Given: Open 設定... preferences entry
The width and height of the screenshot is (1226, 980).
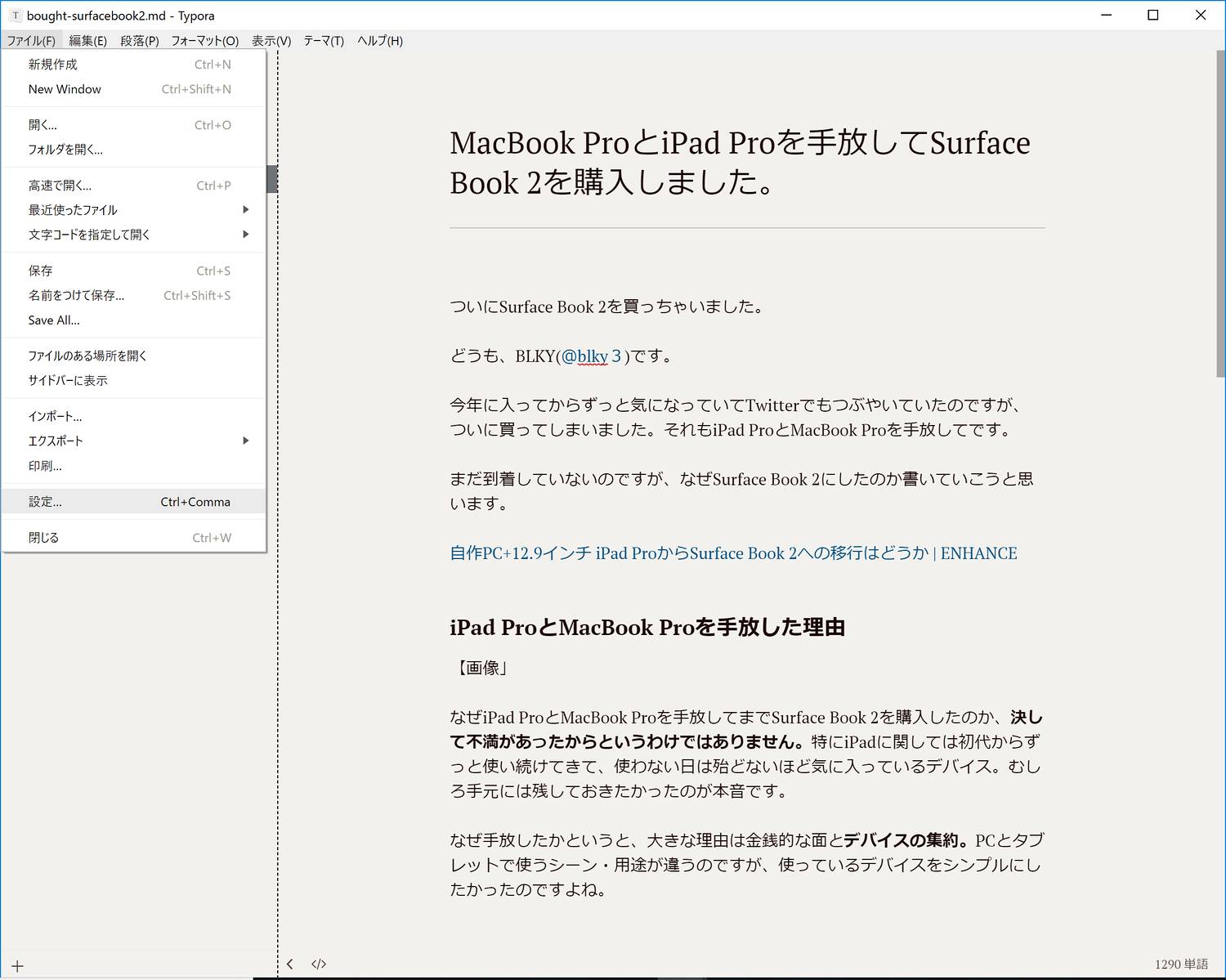Looking at the screenshot, I should tap(134, 502).
